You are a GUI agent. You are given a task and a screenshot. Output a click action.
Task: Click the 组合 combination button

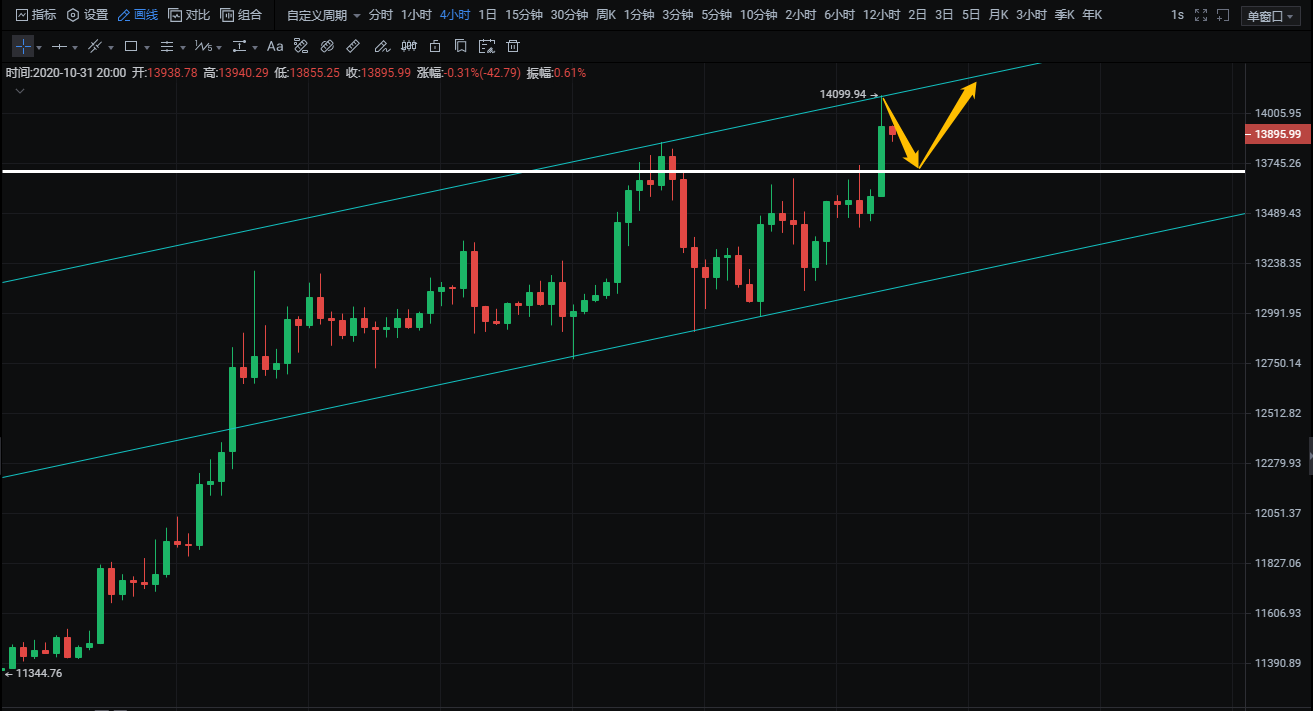241,15
